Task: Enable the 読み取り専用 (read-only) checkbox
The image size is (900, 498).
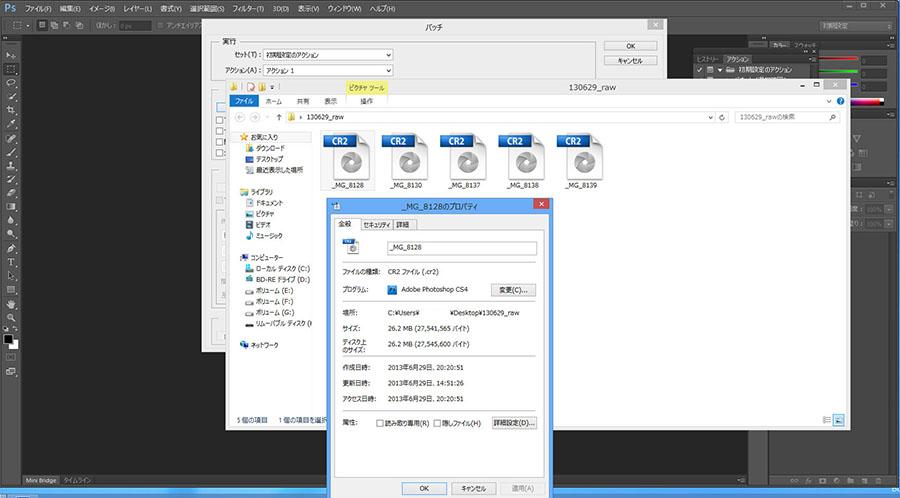Action: click(380, 423)
